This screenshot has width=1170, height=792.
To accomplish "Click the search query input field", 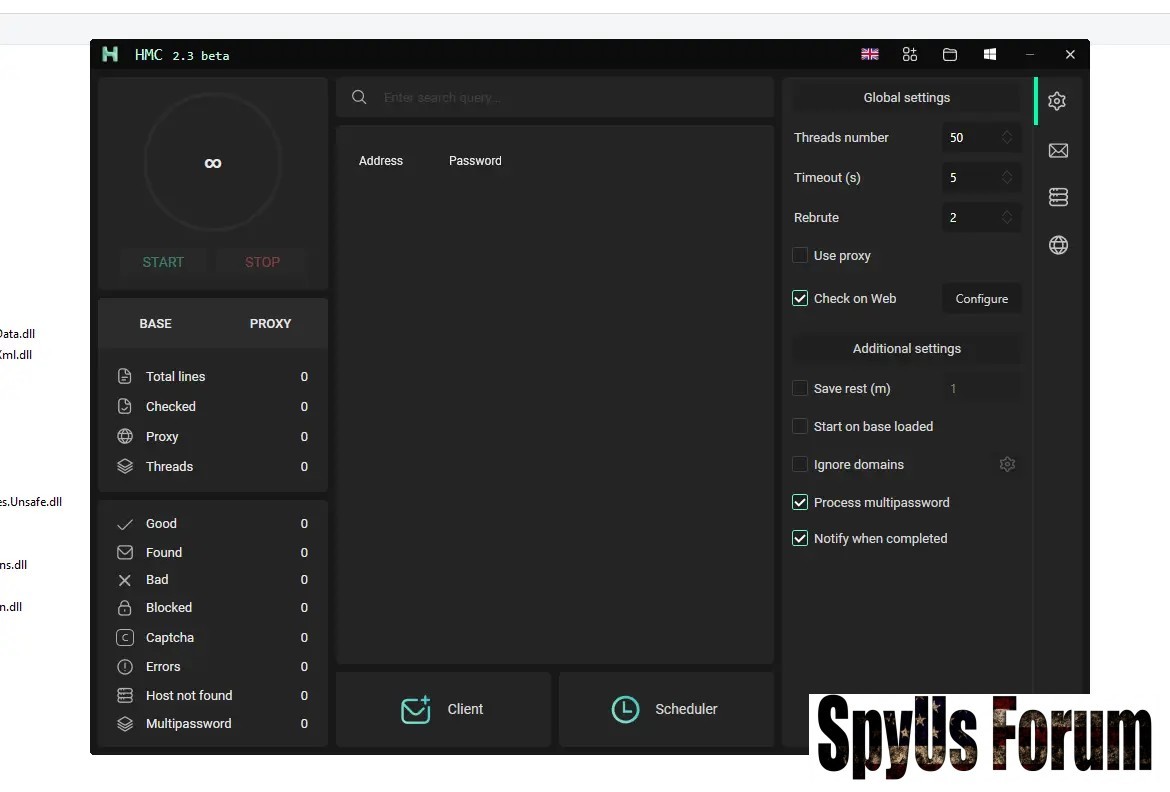I will click(x=570, y=98).
